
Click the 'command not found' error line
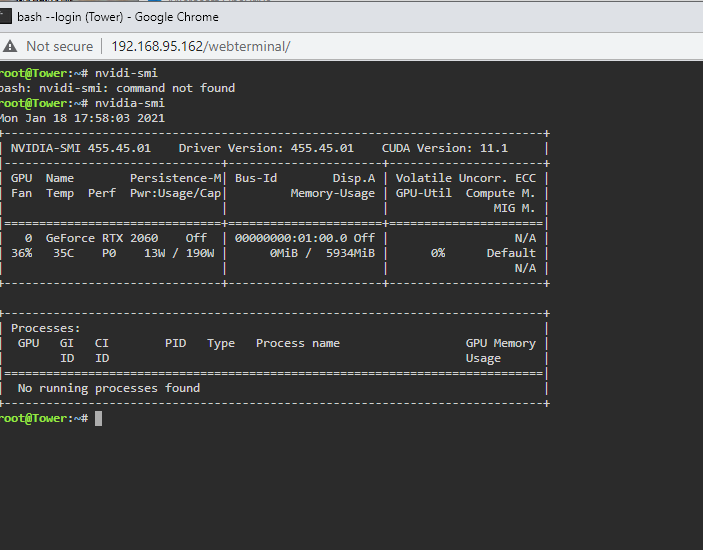(117, 88)
